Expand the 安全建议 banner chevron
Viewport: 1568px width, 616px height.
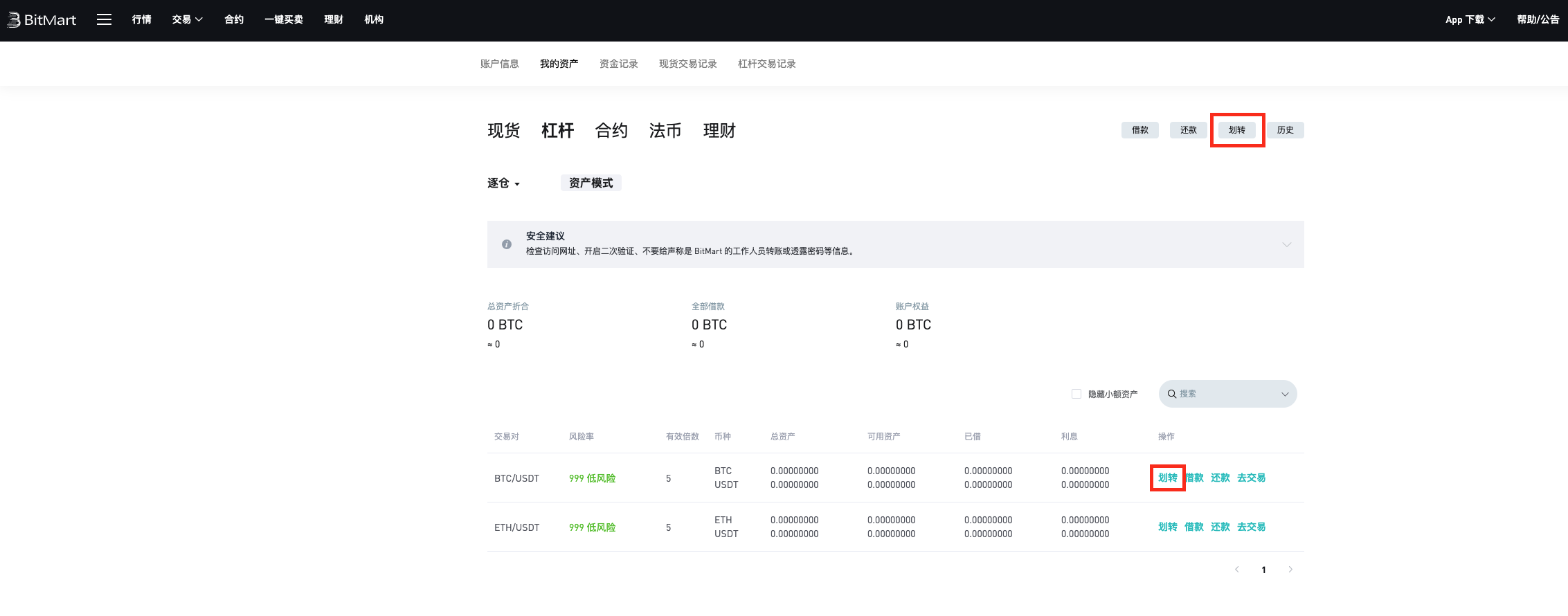coord(1286,244)
